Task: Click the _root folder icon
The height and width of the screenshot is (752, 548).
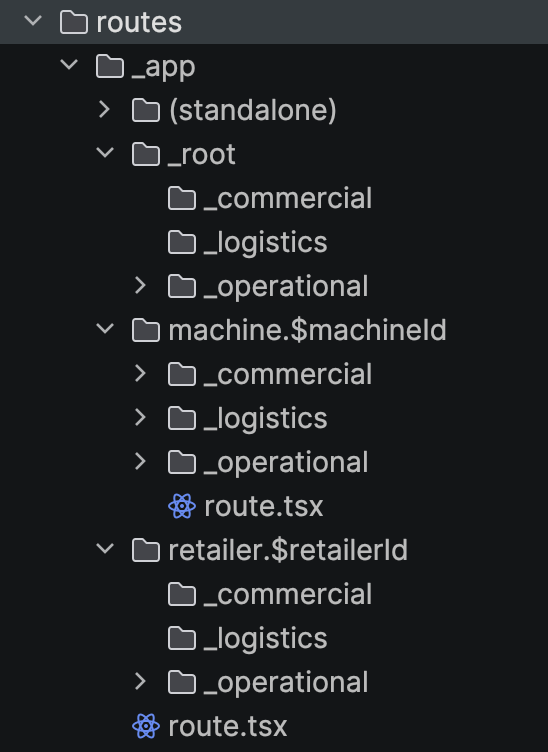Action: click(x=146, y=154)
